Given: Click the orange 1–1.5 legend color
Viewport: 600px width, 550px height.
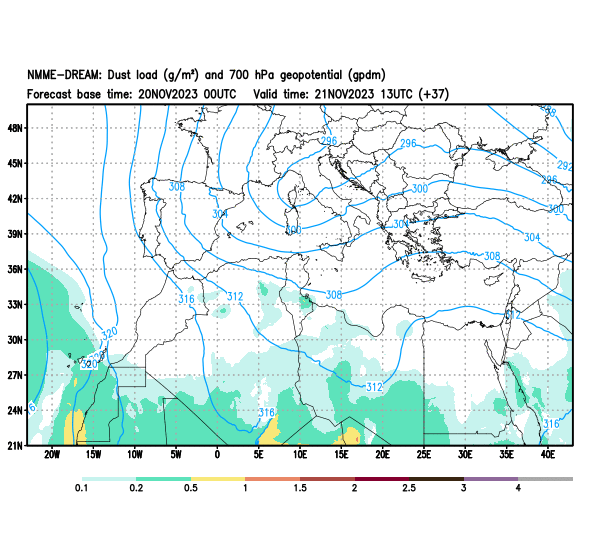Looking at the screenshot, I should pyautogui.click(x=272, y=479).
